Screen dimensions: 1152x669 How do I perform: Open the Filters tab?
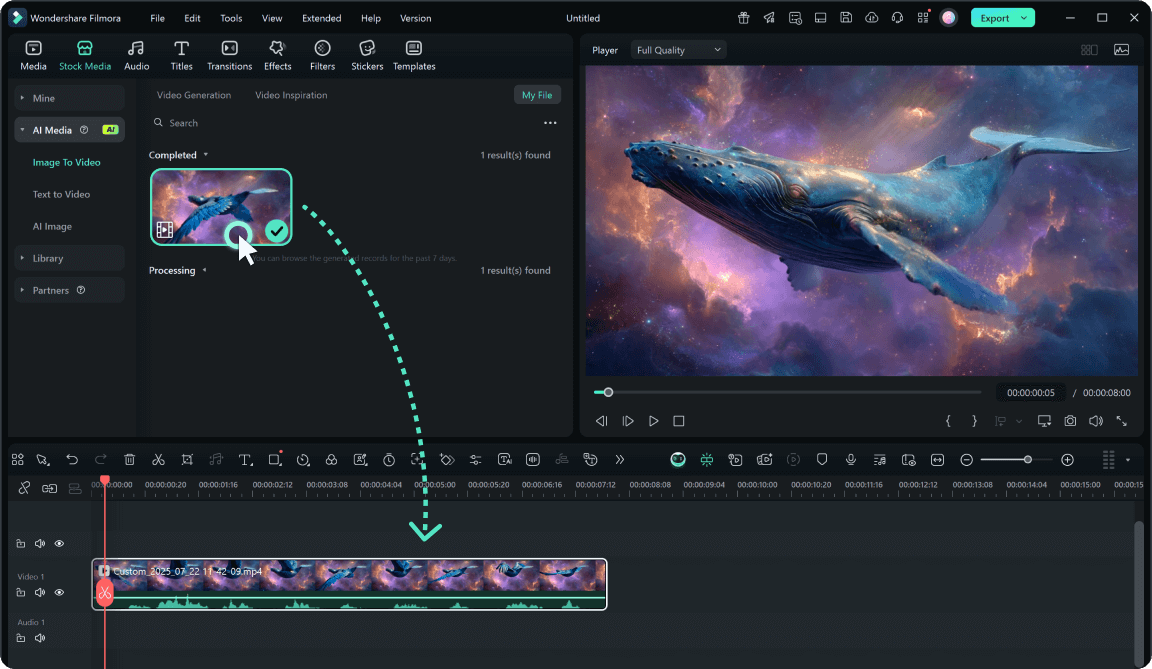(322, 55)
